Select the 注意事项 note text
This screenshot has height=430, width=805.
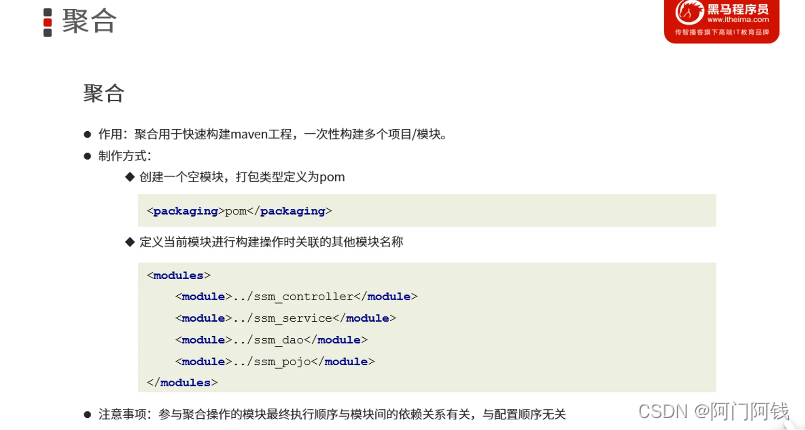coord(332,414)
